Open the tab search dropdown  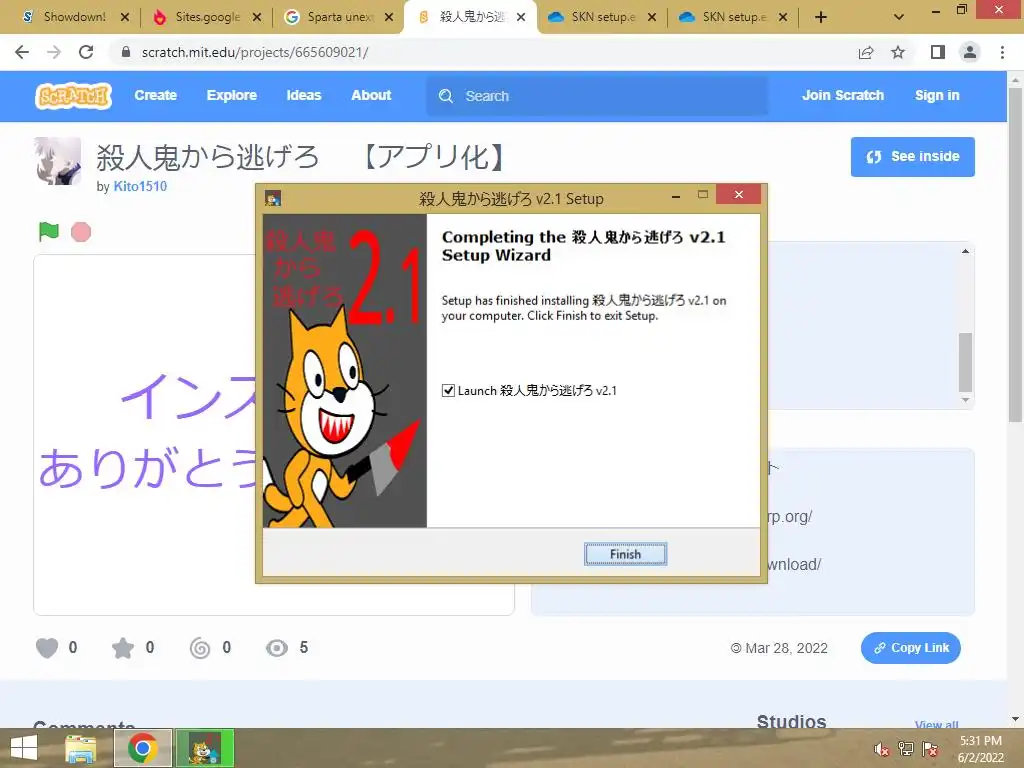[x=899, y=17]
